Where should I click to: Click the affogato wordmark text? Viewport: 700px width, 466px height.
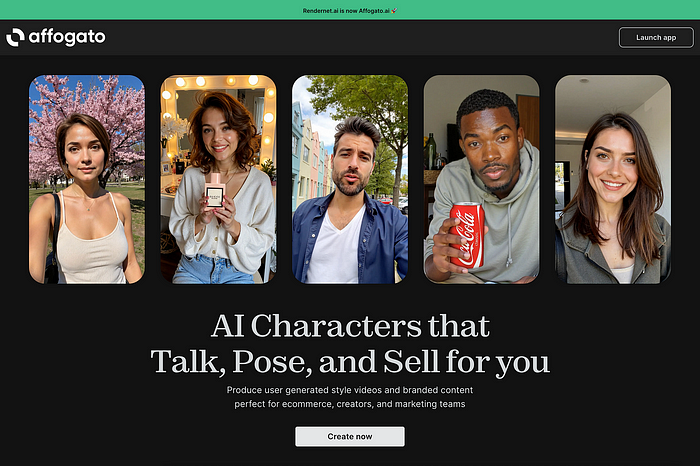[x=67, y=37]
